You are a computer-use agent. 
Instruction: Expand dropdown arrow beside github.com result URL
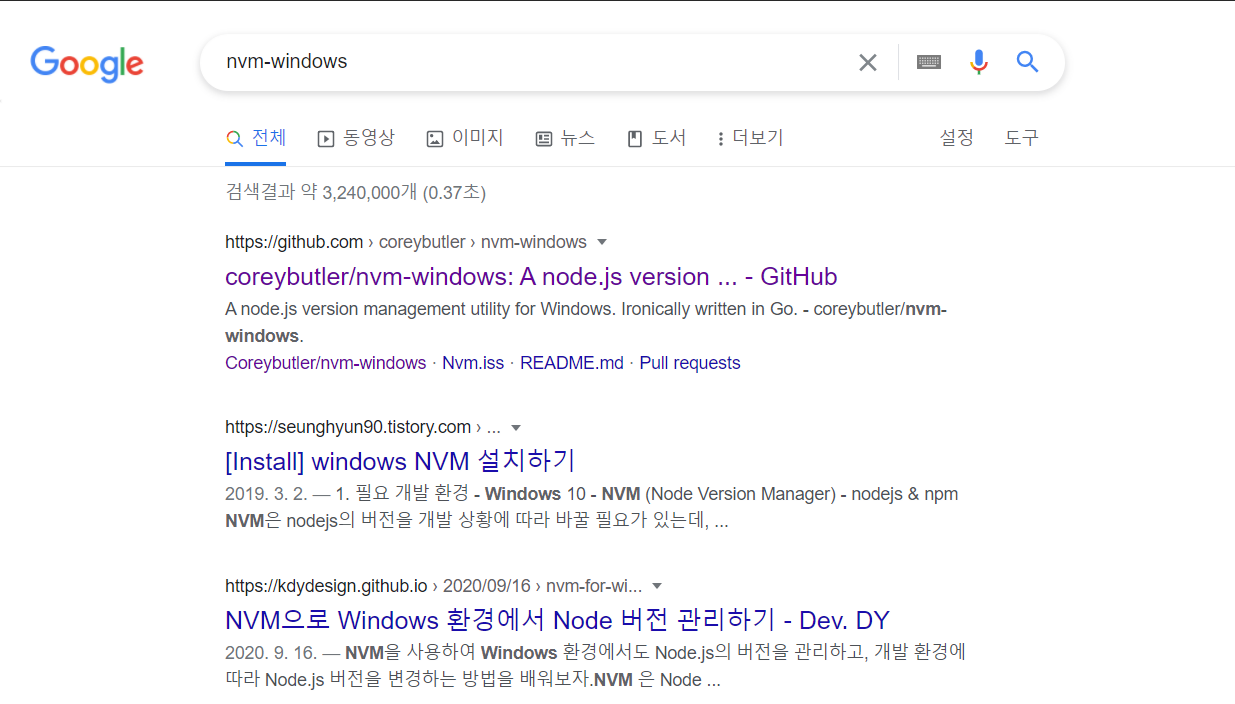602,242
